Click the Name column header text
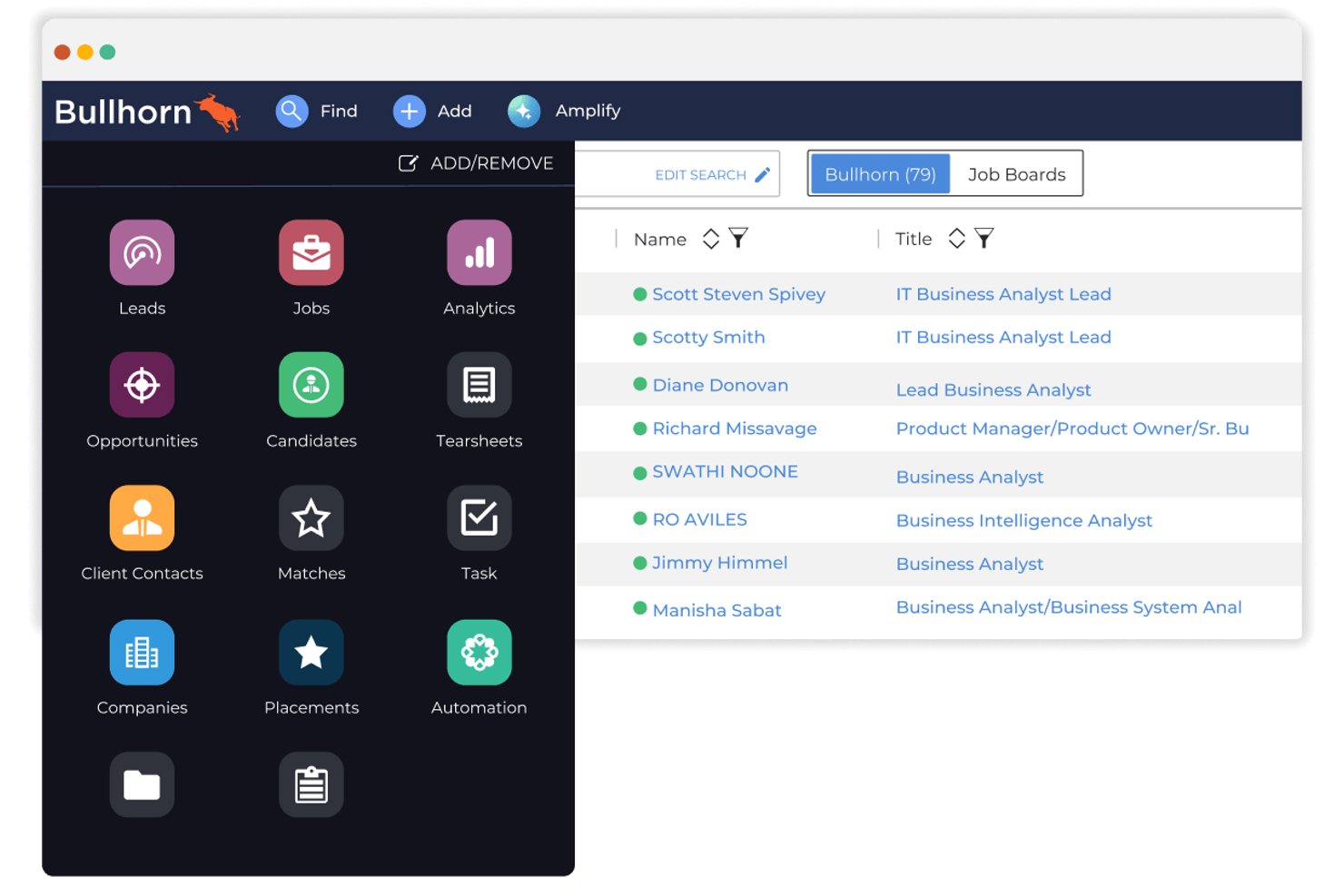This screenshot has width=1344, height=896. pyautogui.click(x=660, y=240)
